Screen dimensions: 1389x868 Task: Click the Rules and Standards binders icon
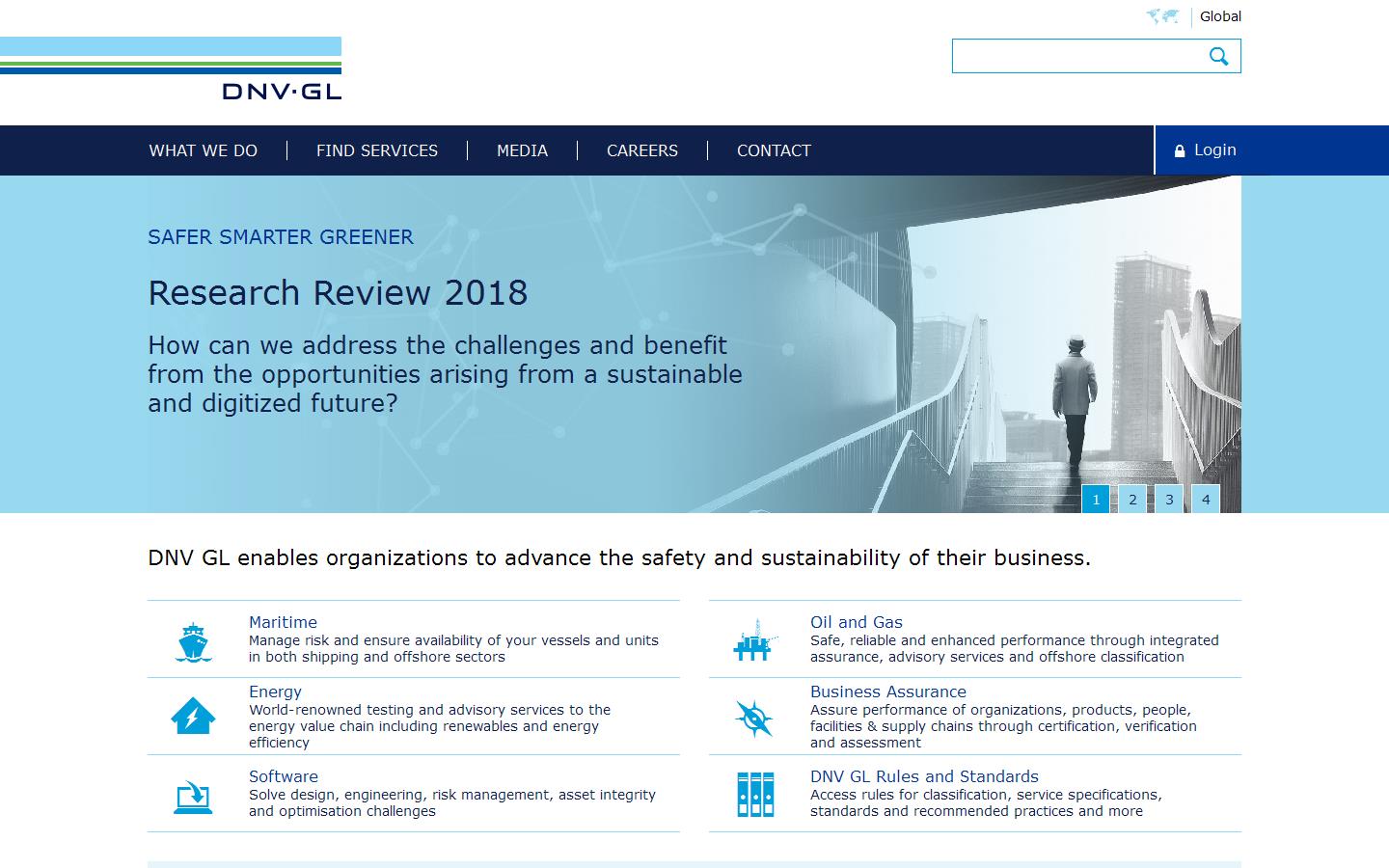(754, 795)
